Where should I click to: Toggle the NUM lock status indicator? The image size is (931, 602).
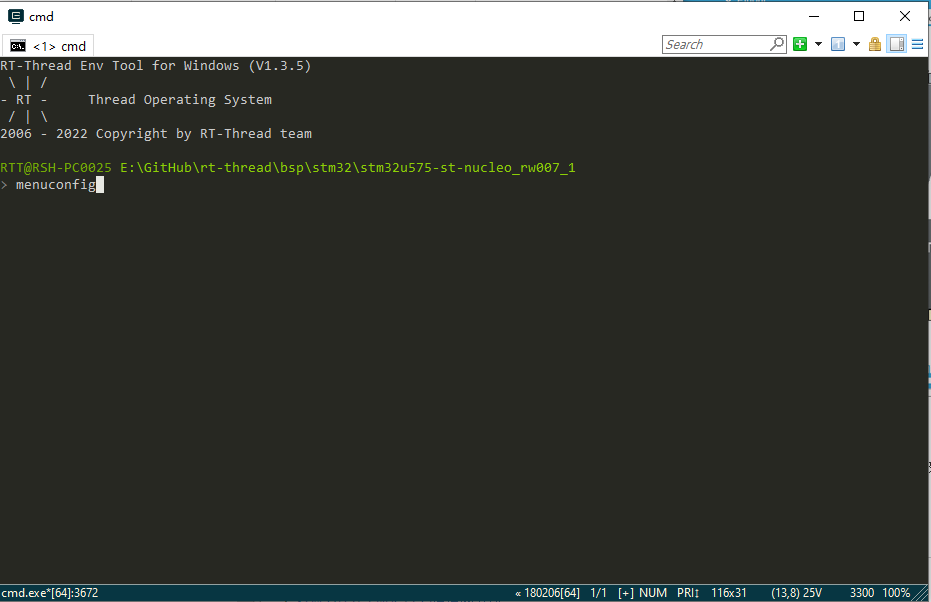(x=653, y=593)
